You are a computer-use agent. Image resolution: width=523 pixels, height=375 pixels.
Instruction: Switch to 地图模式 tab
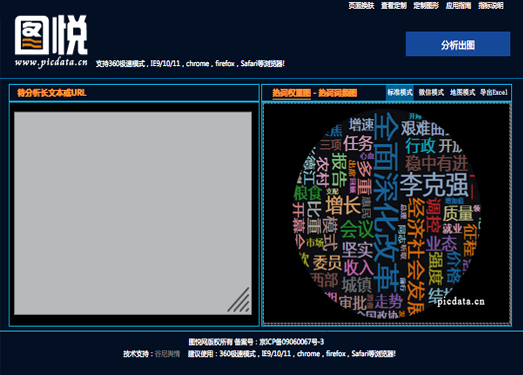coord(462,92)
